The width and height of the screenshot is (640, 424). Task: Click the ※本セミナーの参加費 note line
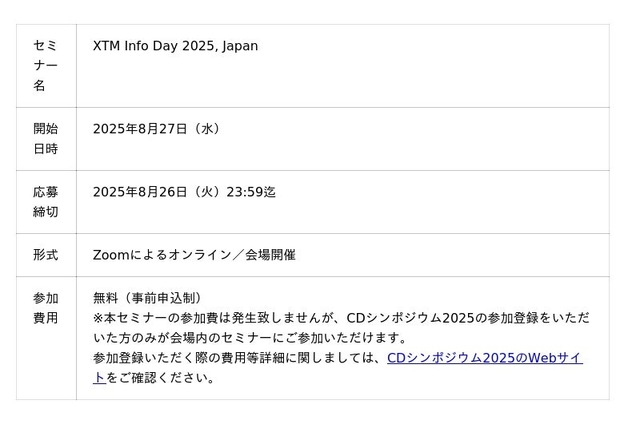click(x=341, y=318)
